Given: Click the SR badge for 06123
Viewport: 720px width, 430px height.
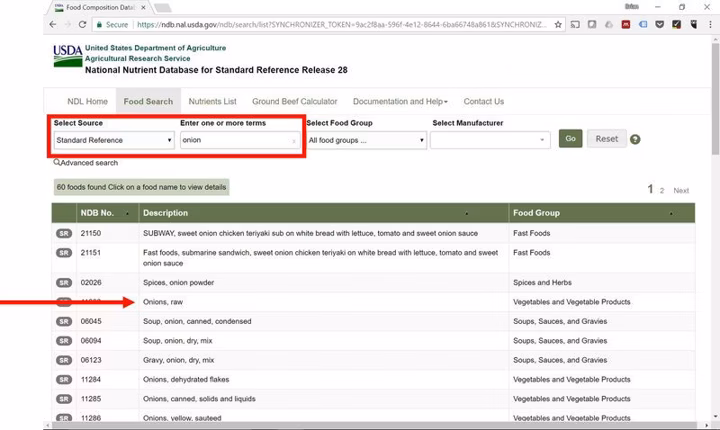Looking at the screenshot, I should pos(64,360).
